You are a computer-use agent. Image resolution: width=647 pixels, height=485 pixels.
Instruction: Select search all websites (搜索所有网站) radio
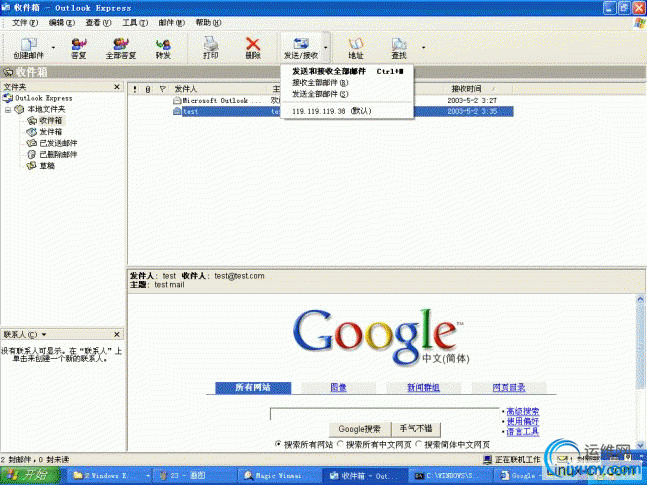pos(278,444)
